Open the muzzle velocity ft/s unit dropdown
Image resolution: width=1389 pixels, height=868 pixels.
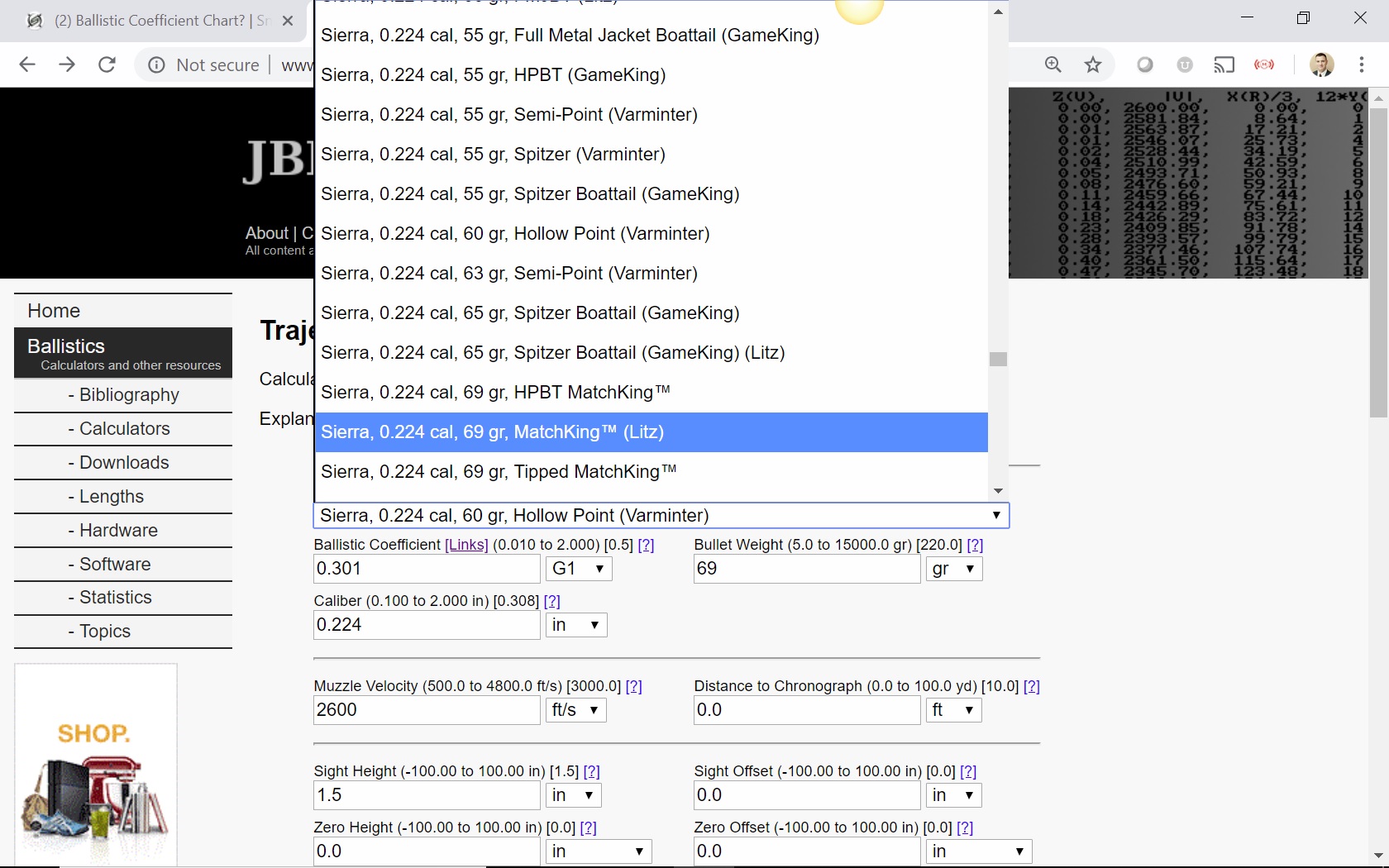point(575,710)
